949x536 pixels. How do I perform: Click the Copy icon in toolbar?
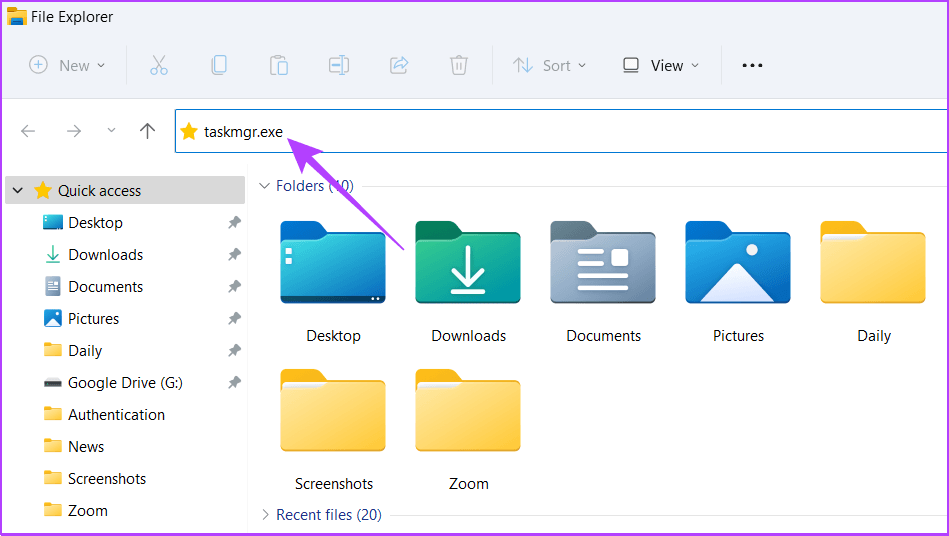pos(219,65)
